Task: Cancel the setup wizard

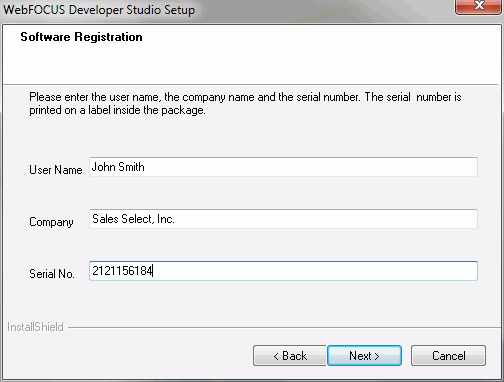Action: (448, 356)
